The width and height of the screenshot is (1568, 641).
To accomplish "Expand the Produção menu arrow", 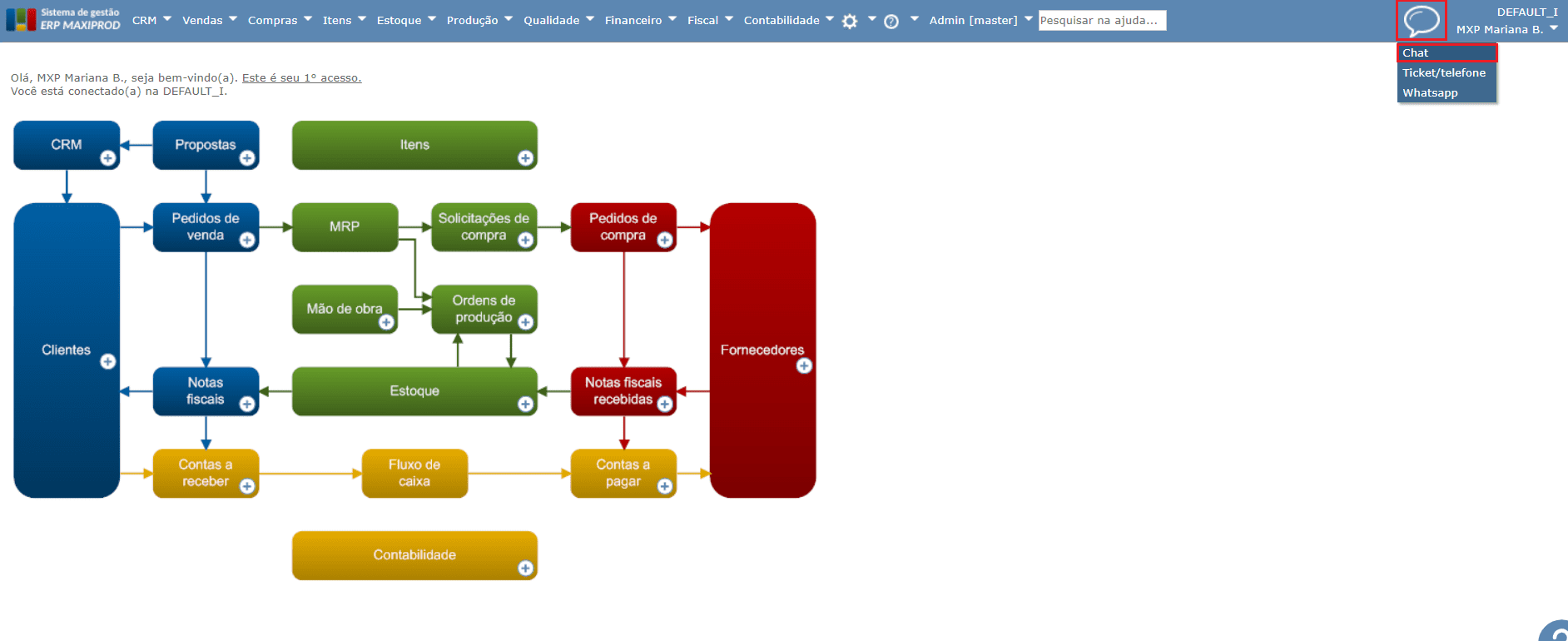I will tap(509, 18).
